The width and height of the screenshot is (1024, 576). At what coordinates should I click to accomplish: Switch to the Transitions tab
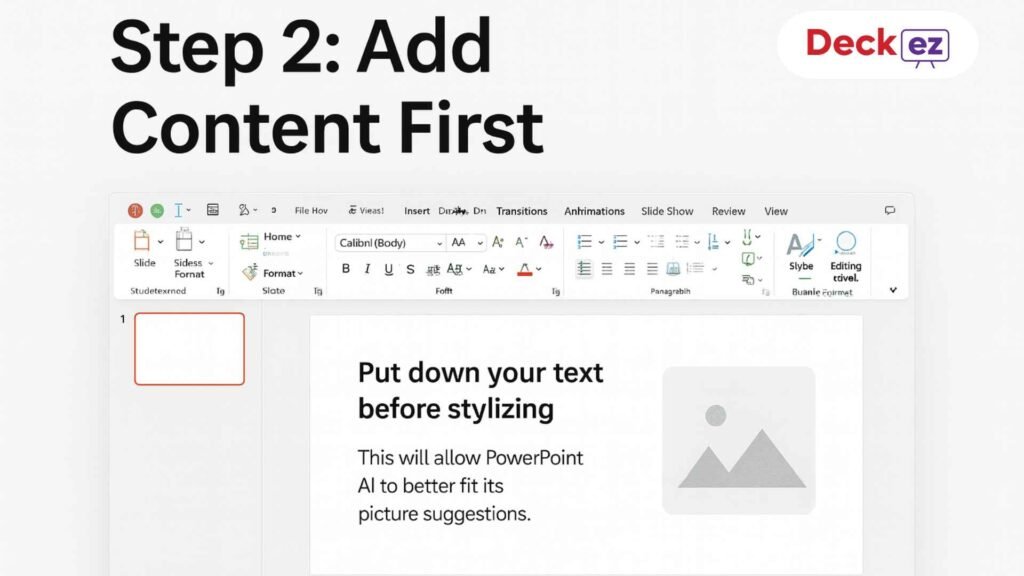point(521,211)
